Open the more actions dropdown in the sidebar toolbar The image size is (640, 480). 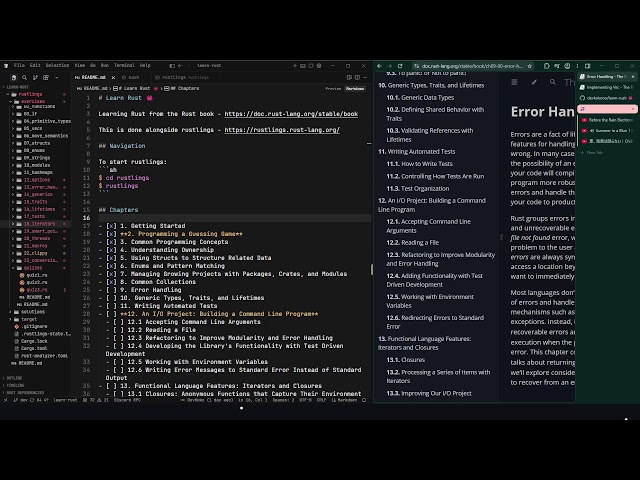56,78
